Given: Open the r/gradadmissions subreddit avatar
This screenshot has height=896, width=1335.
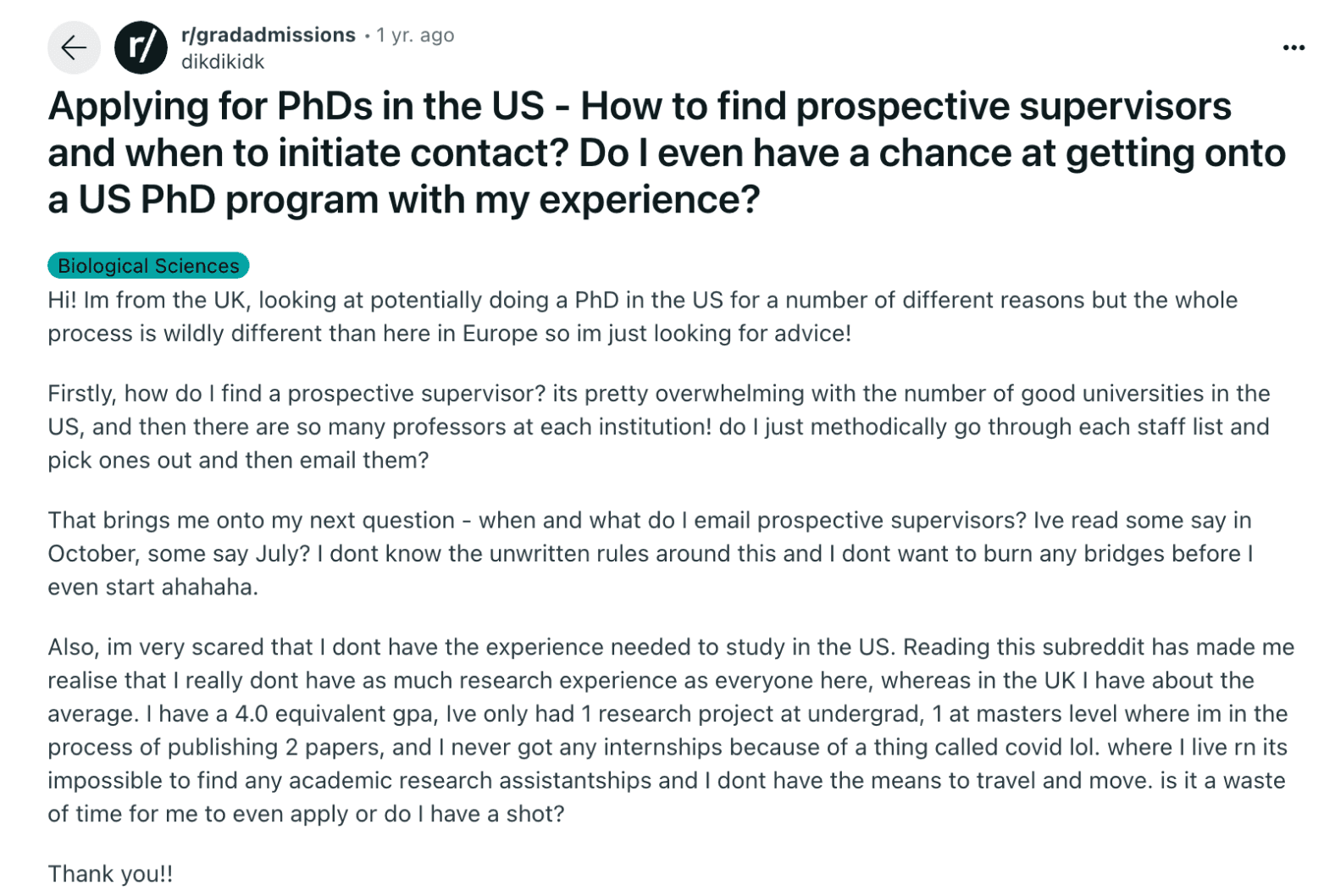Looking at the screenshot, I should pyautogui.click(x=141, y=47).
